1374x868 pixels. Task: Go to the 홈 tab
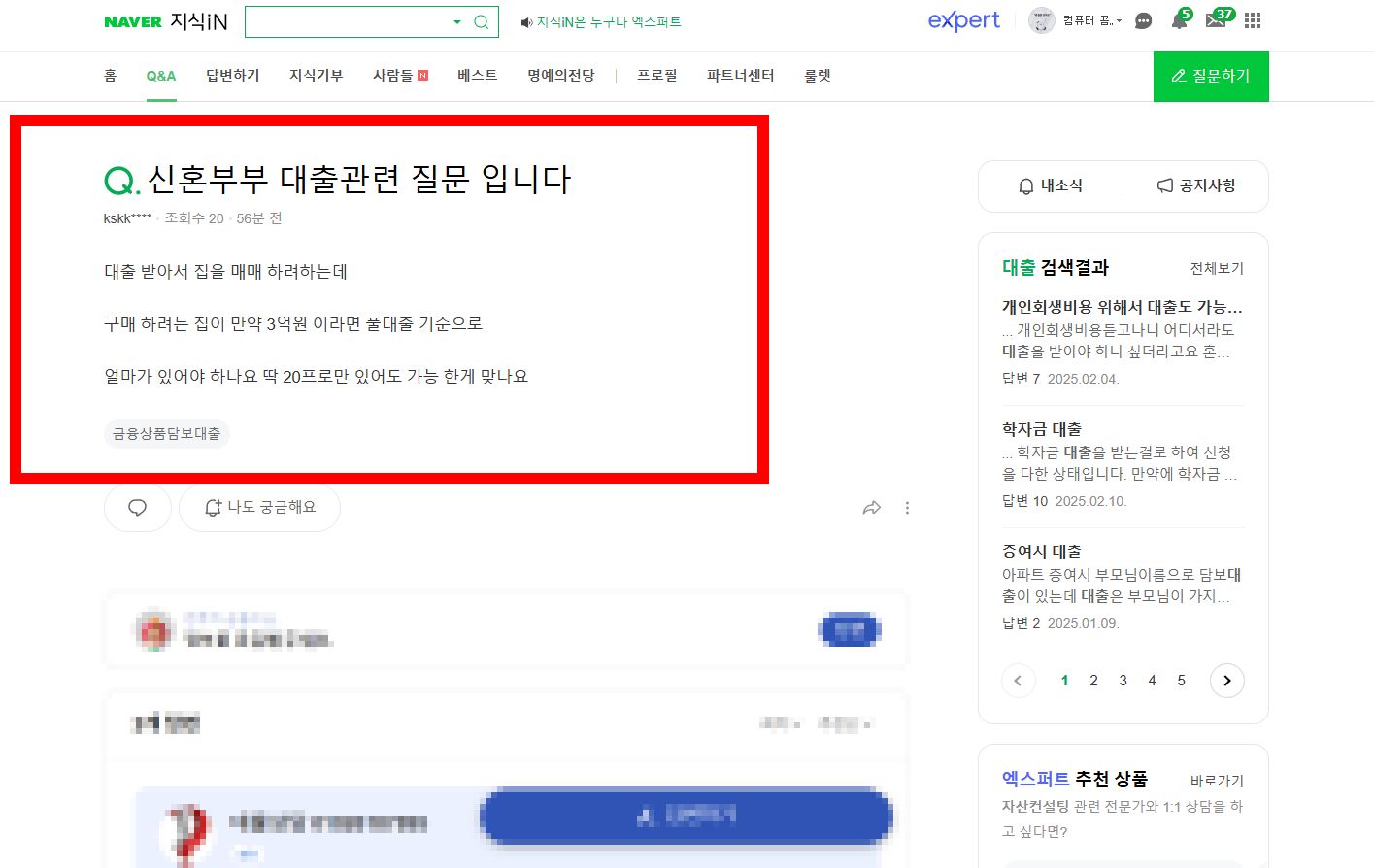pyautogui.click(x=110, y=76)
